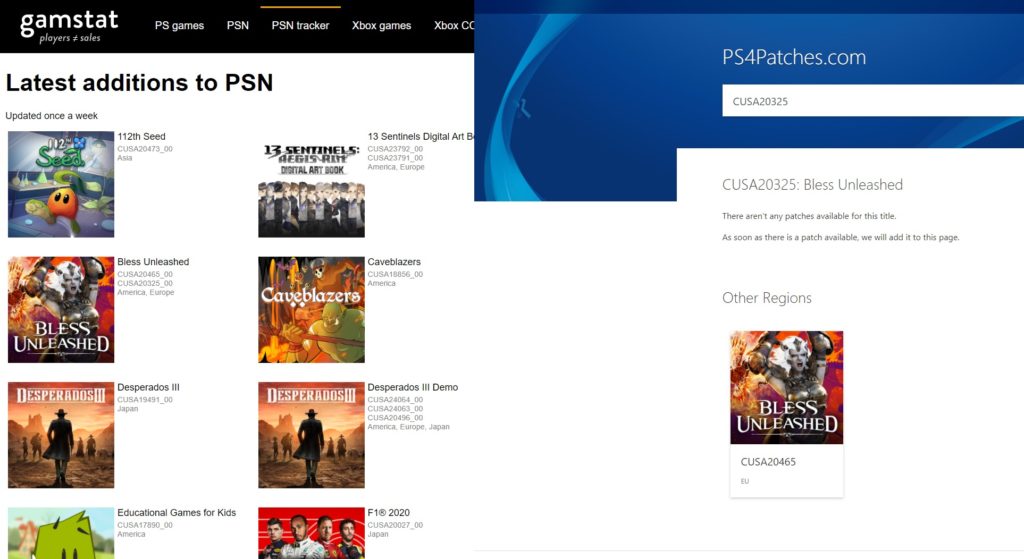Click the Educational Games for Kids cover

coord(61,533)
